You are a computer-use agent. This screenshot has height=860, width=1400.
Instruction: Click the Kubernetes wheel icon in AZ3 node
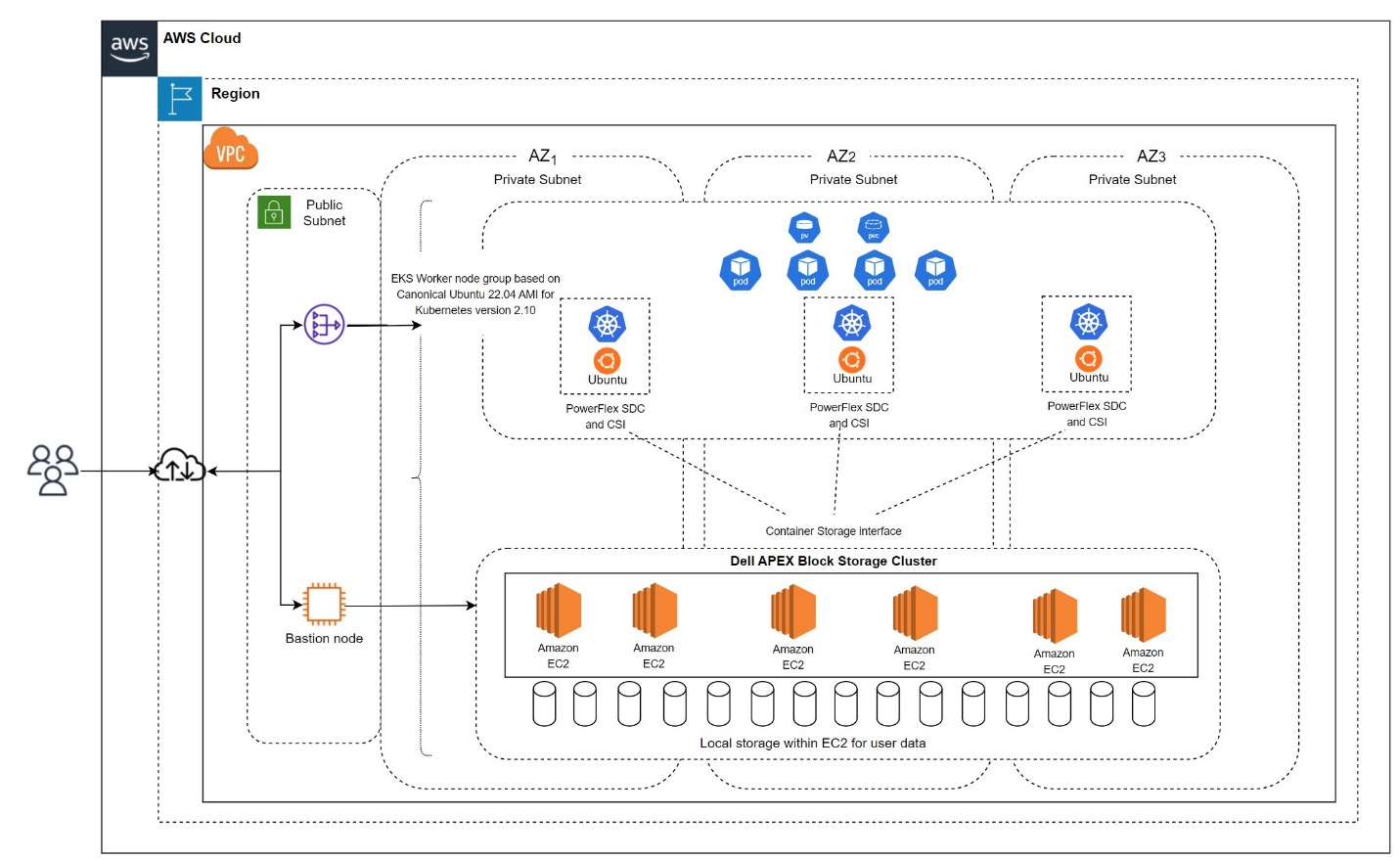click(1088, 321)
